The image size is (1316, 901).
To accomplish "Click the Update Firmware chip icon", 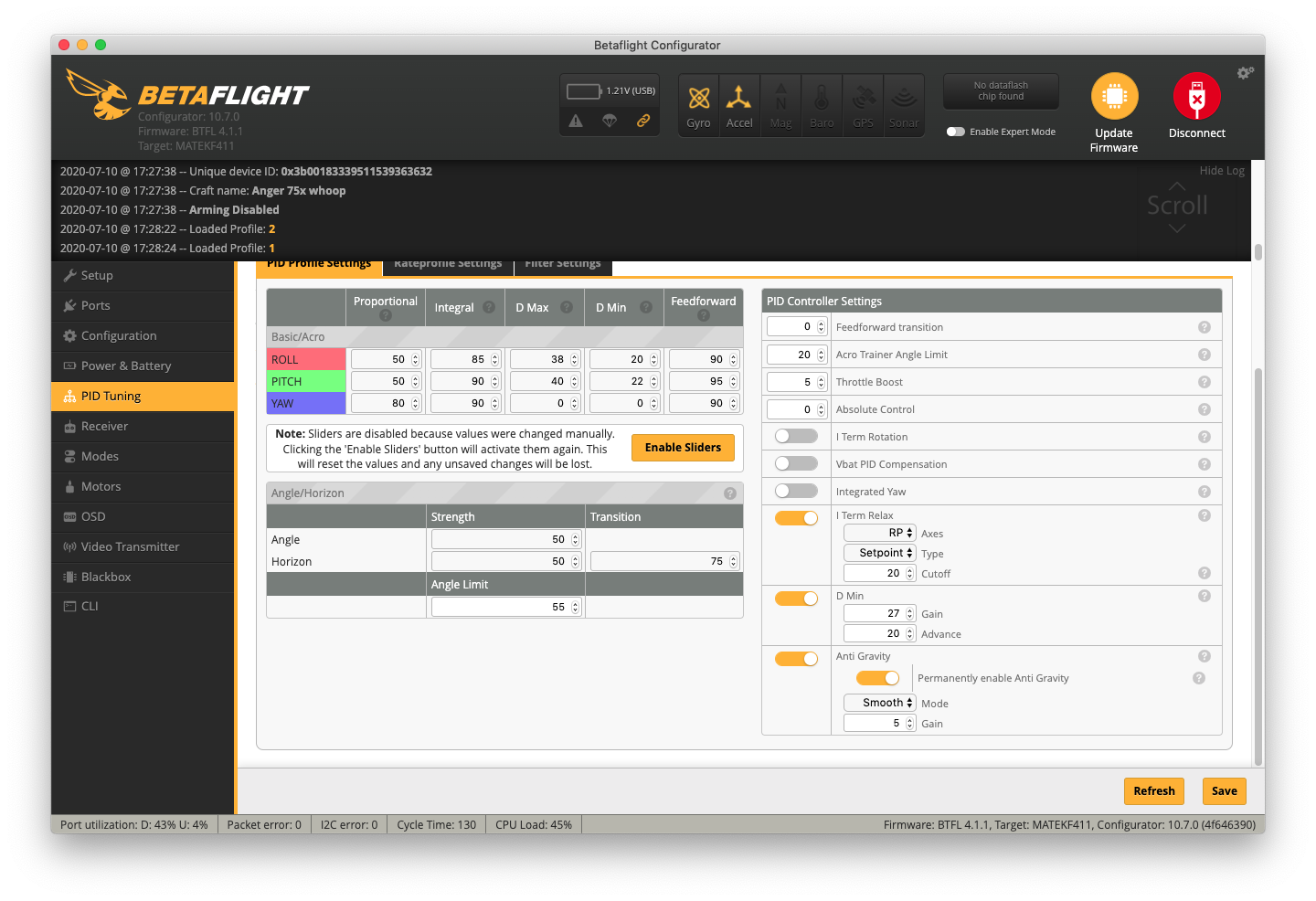I will click(1114, 96).
